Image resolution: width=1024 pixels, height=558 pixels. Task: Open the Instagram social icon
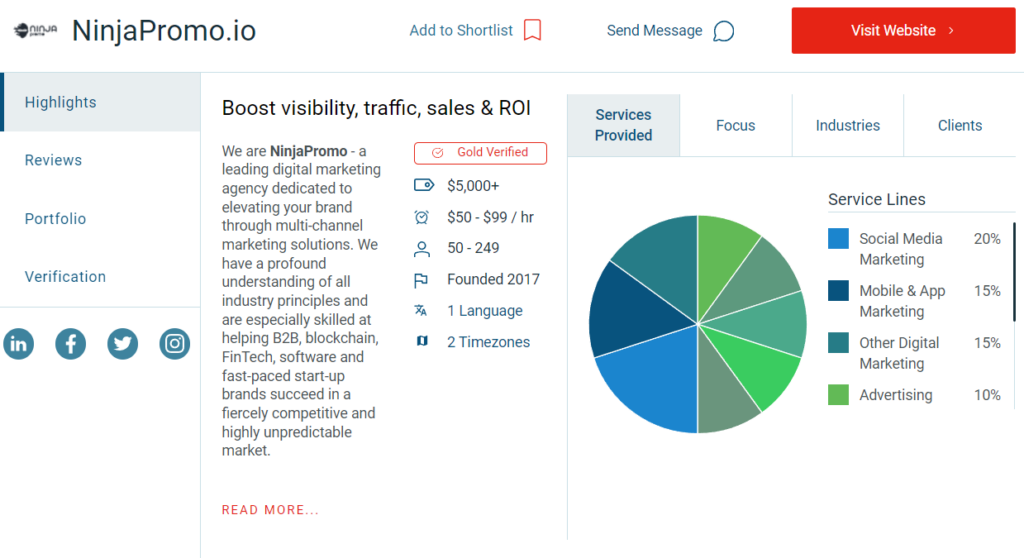175,344
